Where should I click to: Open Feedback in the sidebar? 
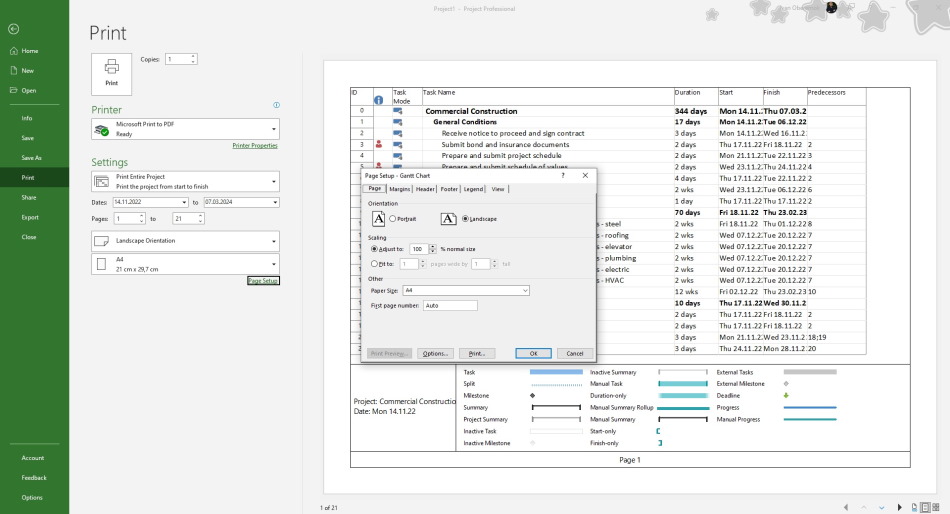35,478
